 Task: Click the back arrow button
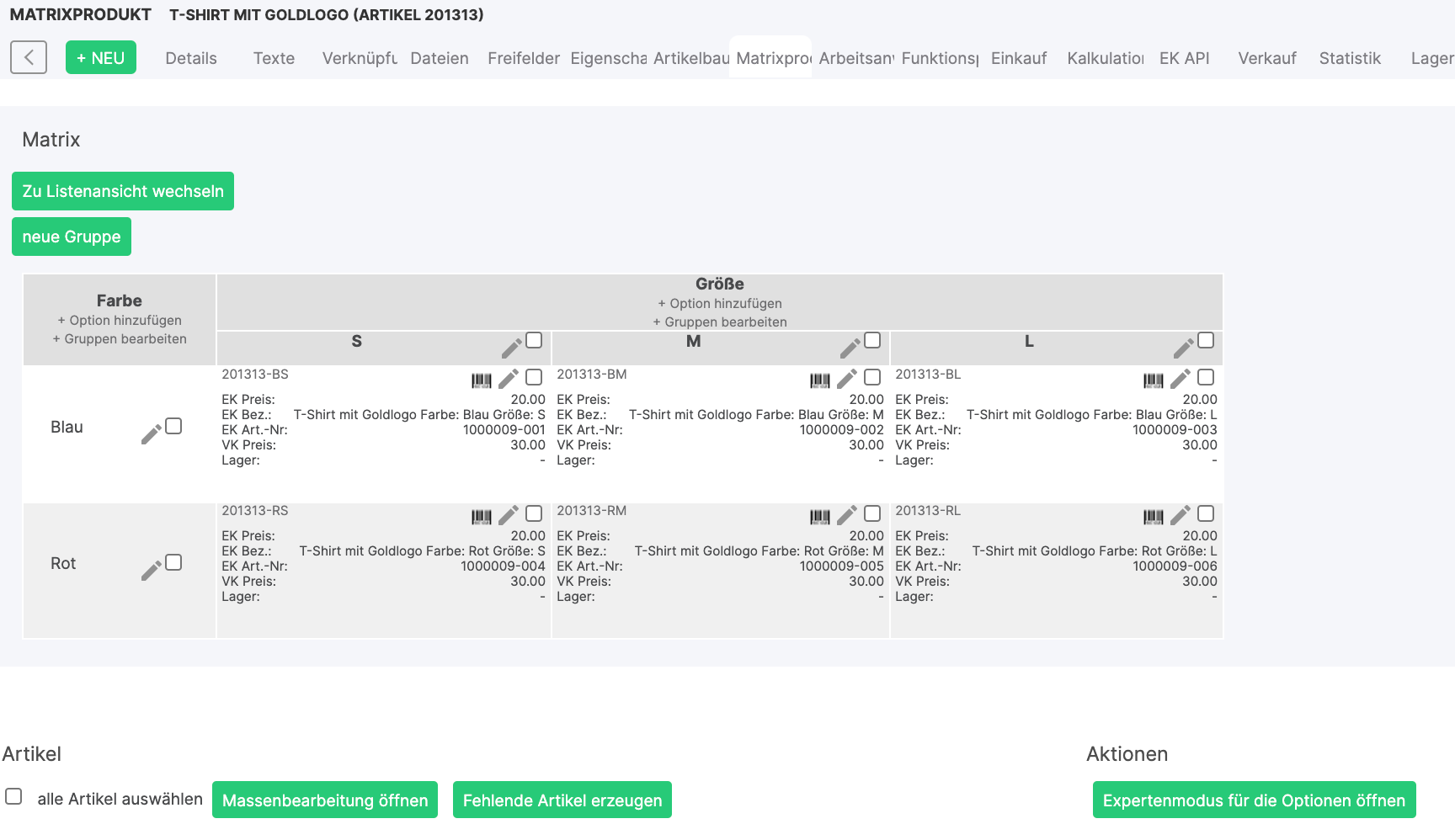[x=29, y=58]
